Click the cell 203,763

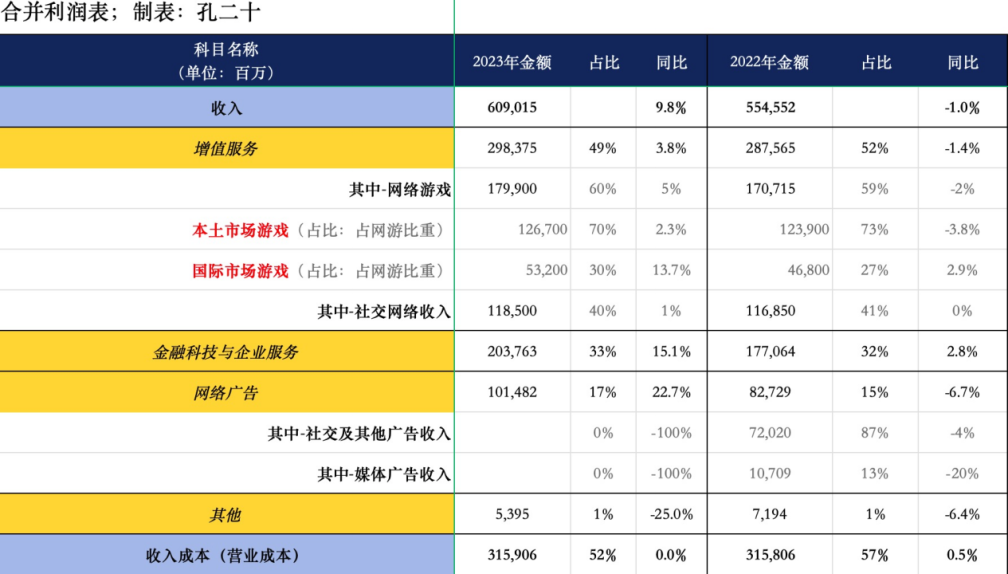[x=512, y=352]
